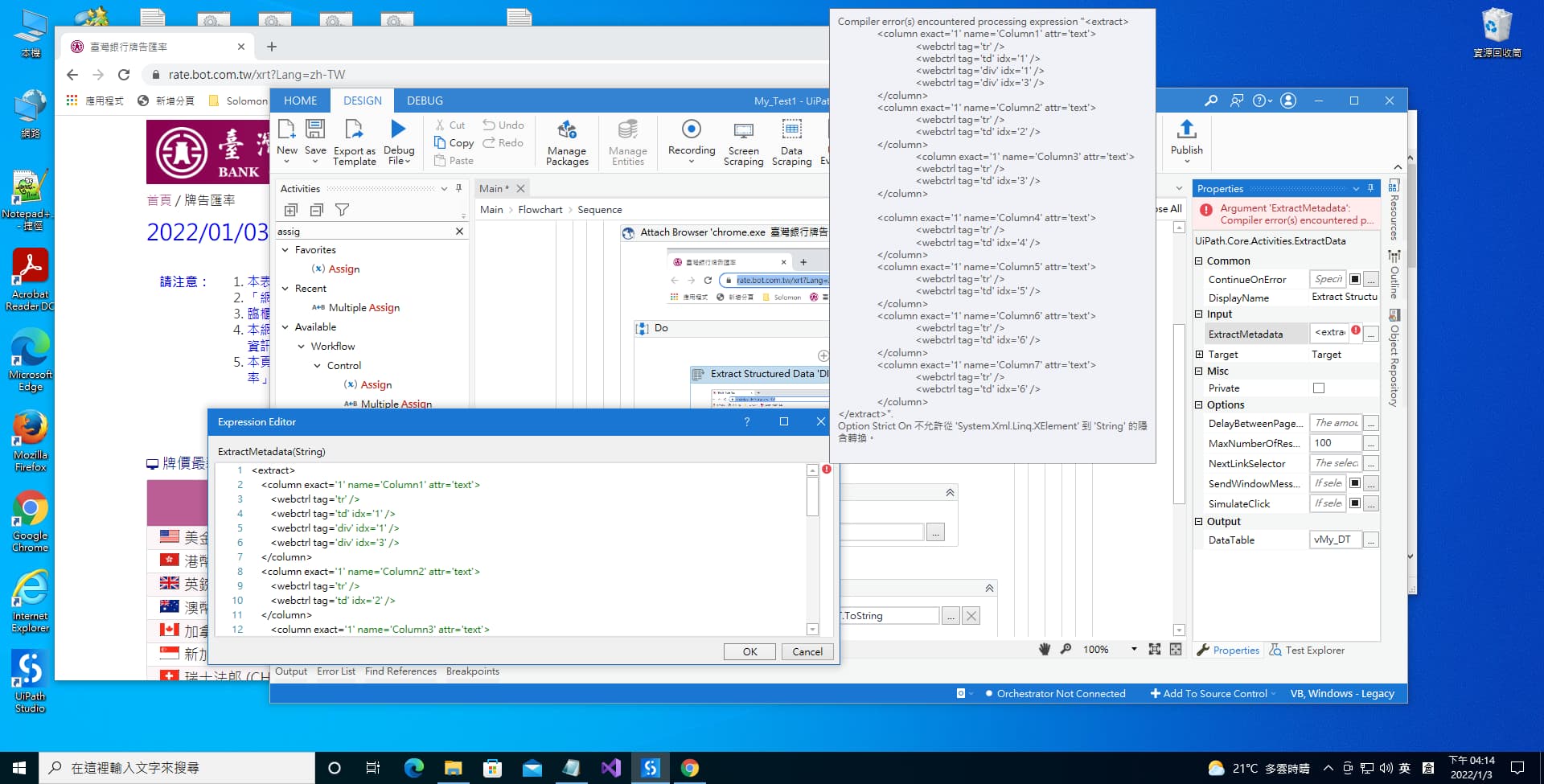Clear the 'assig' activities search text

[459, 231]
